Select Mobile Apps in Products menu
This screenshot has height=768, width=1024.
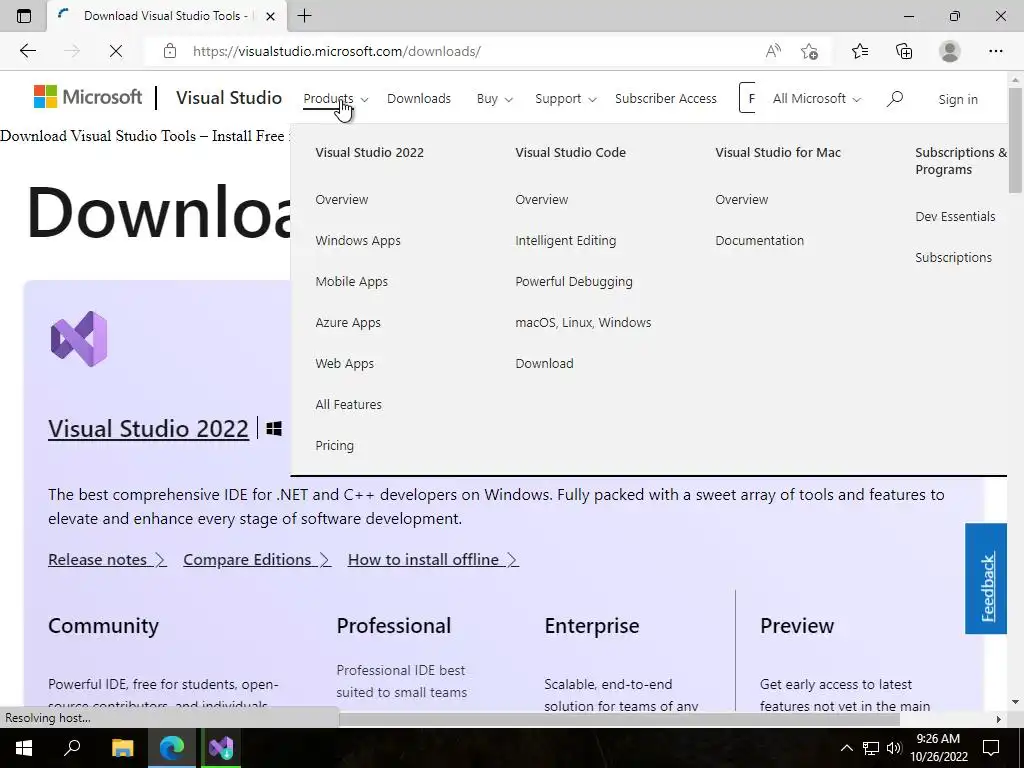(x=351, y=281)
